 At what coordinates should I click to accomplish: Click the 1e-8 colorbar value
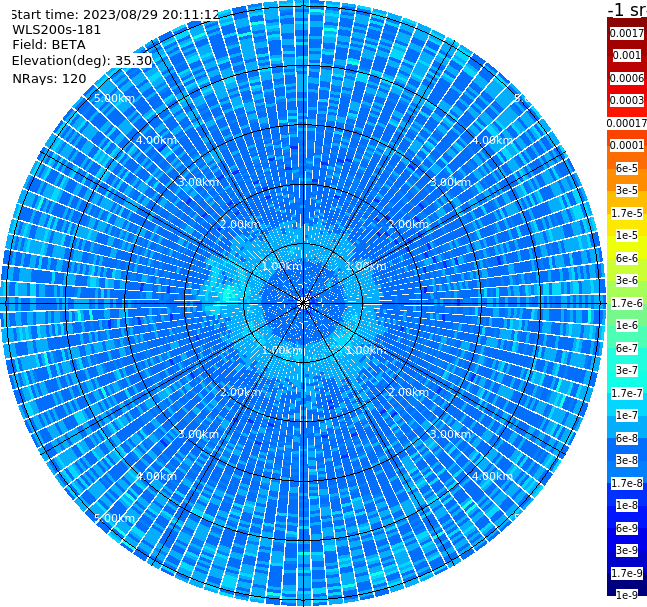pyautogui.click(x=627, y=505)
